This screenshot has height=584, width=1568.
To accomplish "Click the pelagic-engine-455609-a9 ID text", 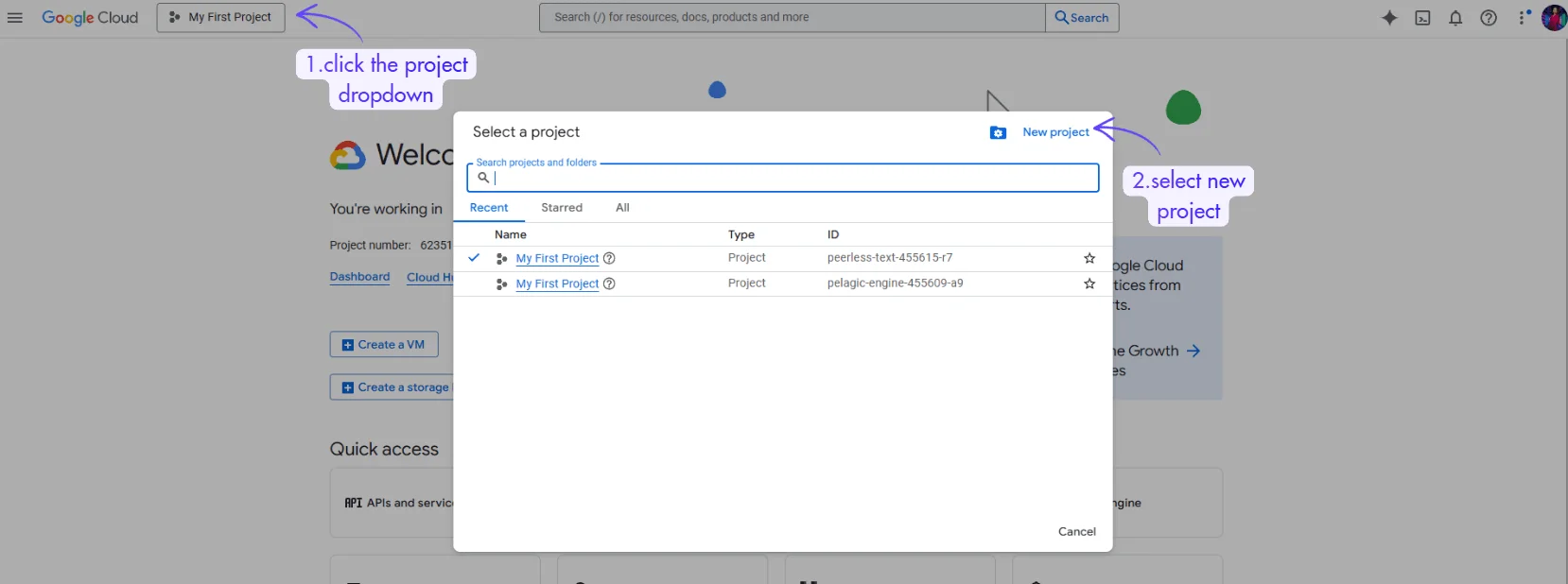I will [895, 283].
